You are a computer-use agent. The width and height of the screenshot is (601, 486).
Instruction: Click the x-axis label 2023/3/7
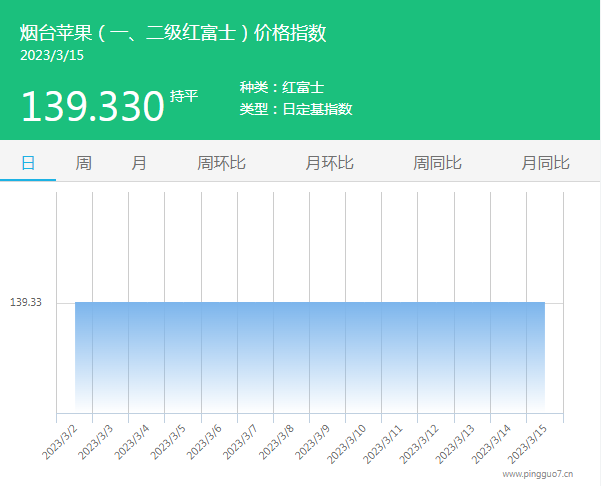pos(240,442)
